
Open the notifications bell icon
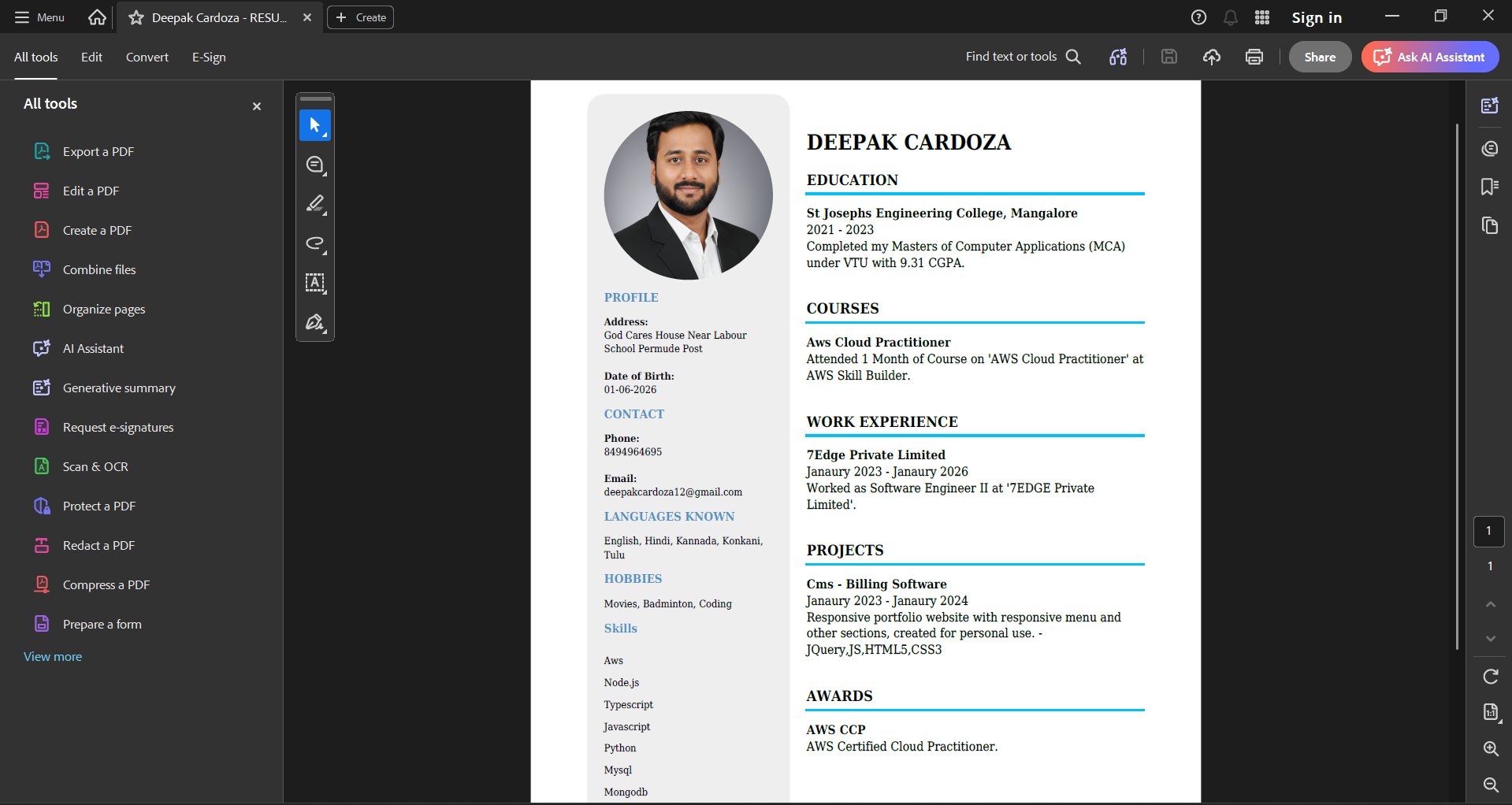coord(1231,17)
